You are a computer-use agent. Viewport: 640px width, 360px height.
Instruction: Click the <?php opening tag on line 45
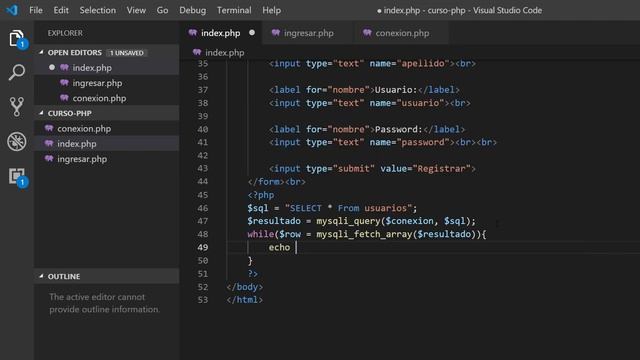click(261, 195)
